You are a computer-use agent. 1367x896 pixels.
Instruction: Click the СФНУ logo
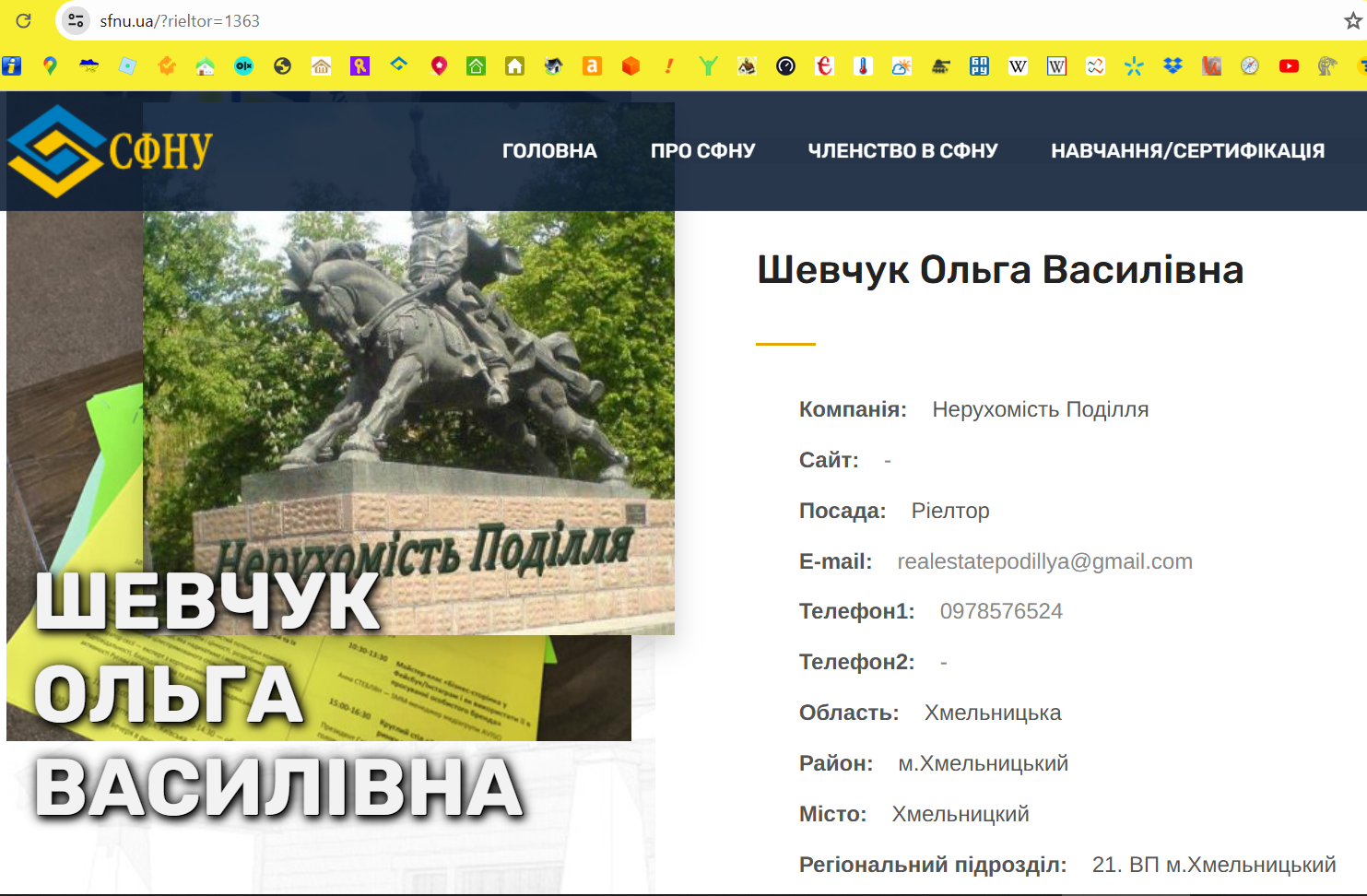[x=111, y=151]
